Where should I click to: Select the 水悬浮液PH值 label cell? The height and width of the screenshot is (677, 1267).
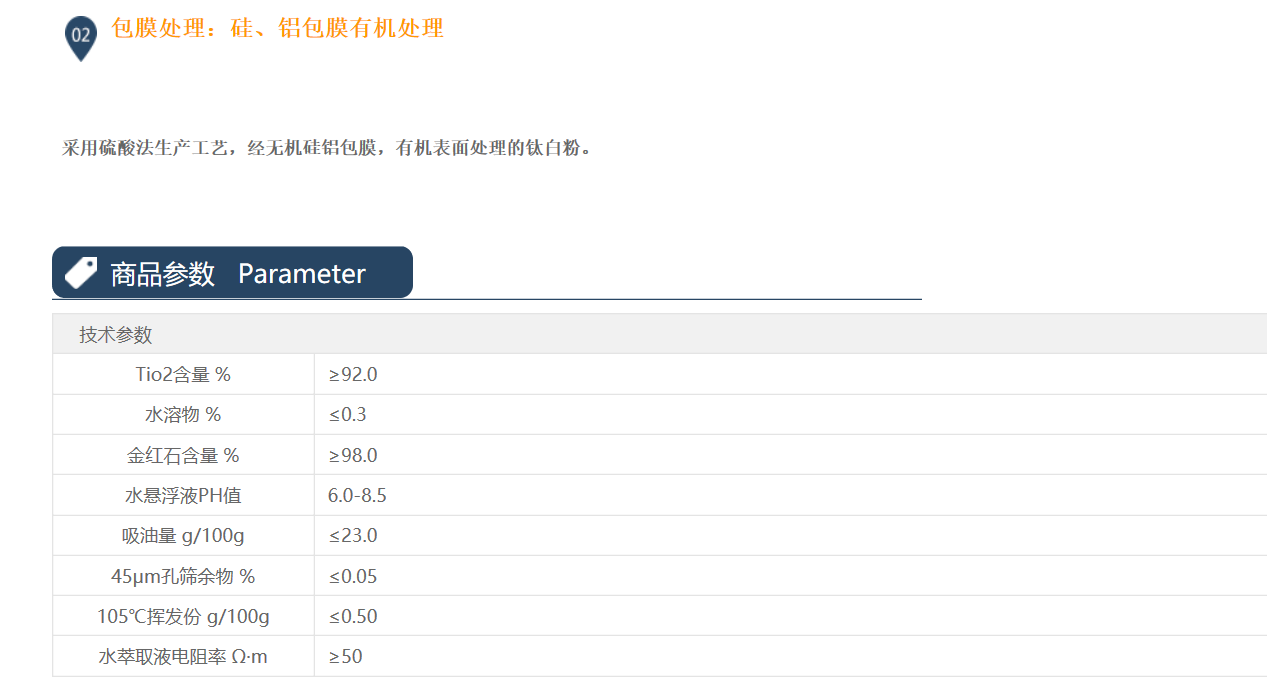tap(183, 496)
